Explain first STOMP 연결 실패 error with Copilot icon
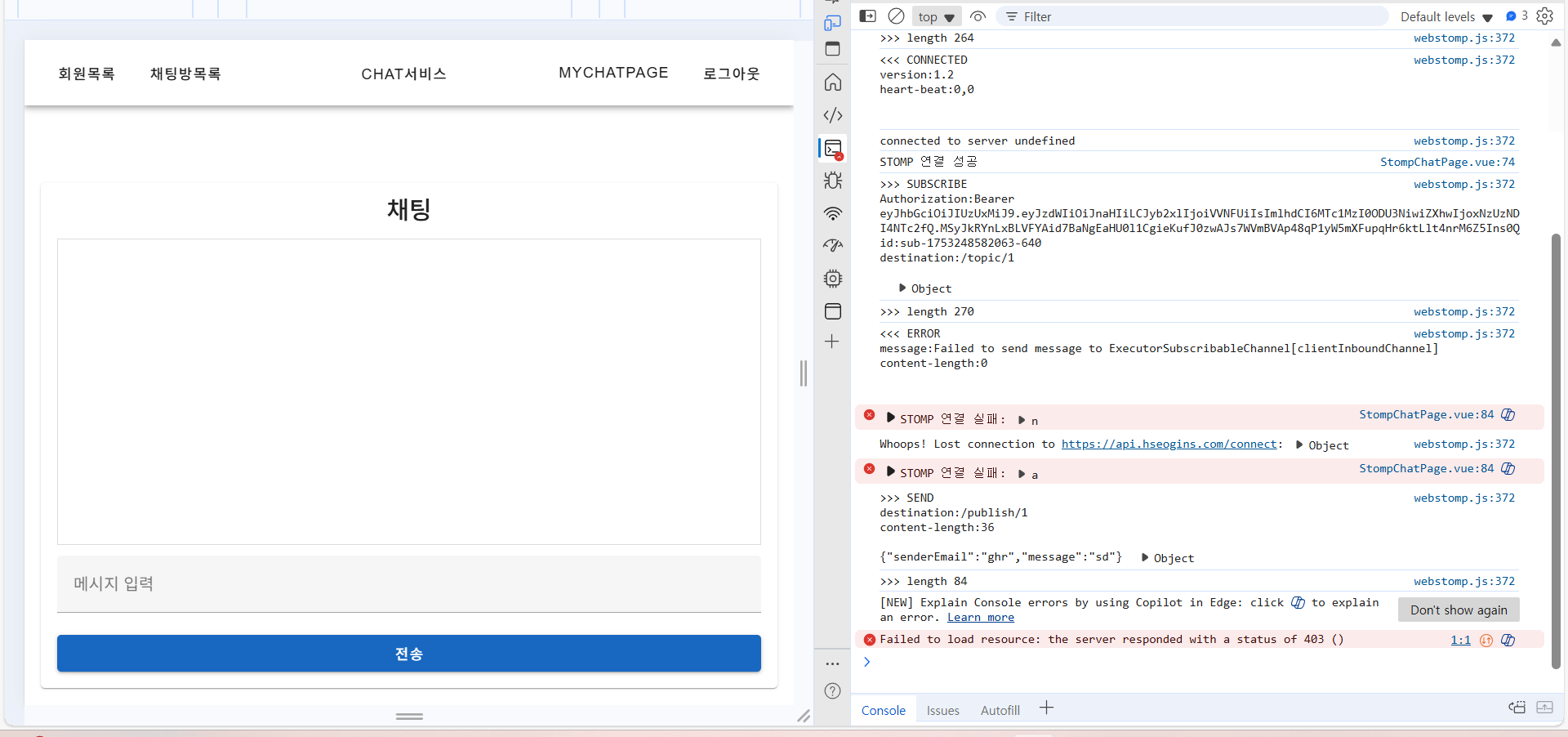The height and width of the screenshot is (737, 1568). point(1508,415)
